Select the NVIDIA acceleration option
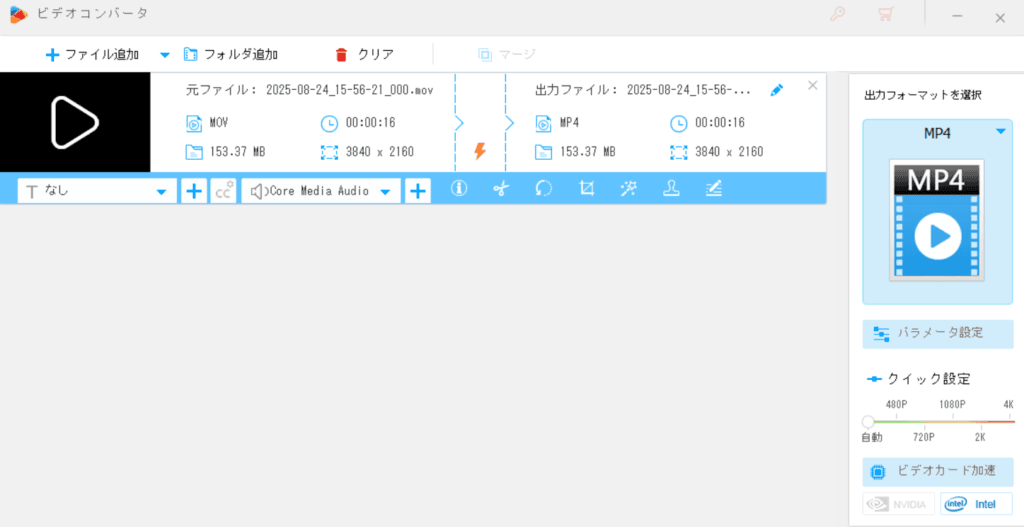 pos(899,504)
